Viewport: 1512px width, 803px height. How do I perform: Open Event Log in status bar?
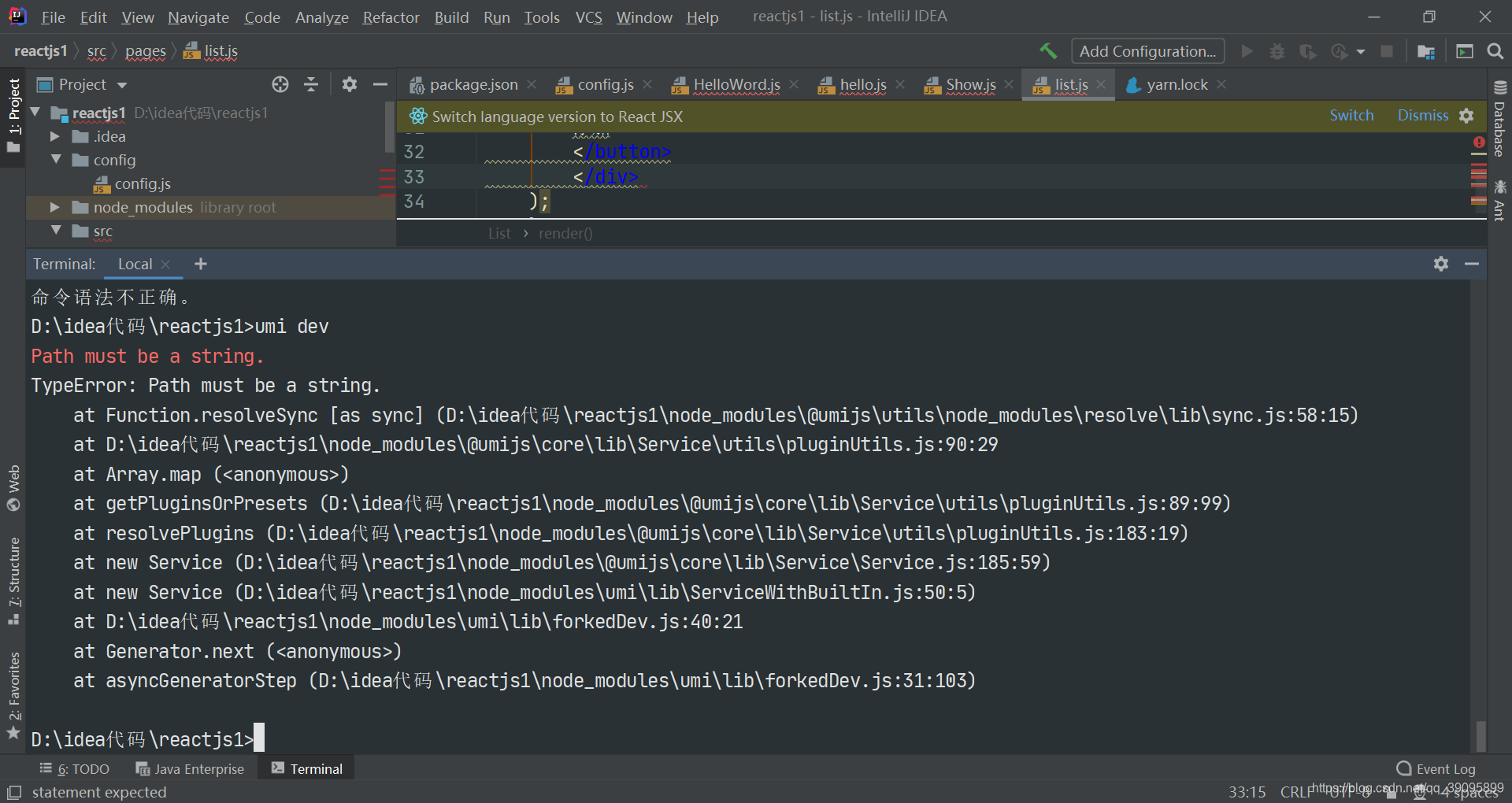point(1436,769)
